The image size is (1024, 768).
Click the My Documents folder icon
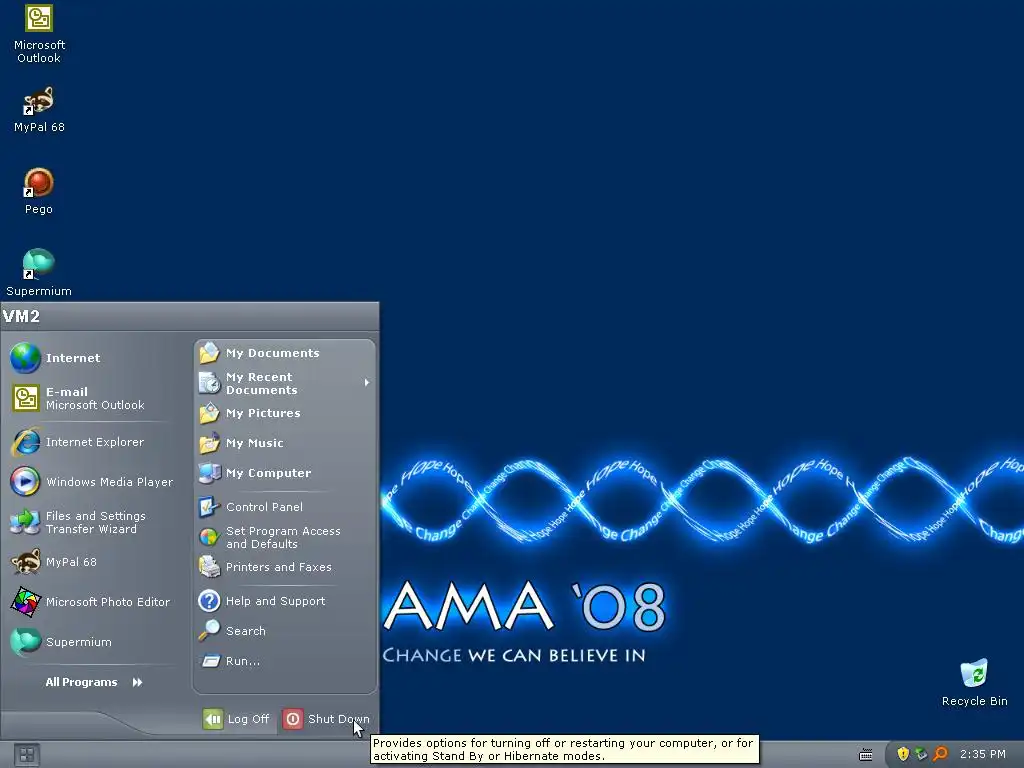(209, 353)
